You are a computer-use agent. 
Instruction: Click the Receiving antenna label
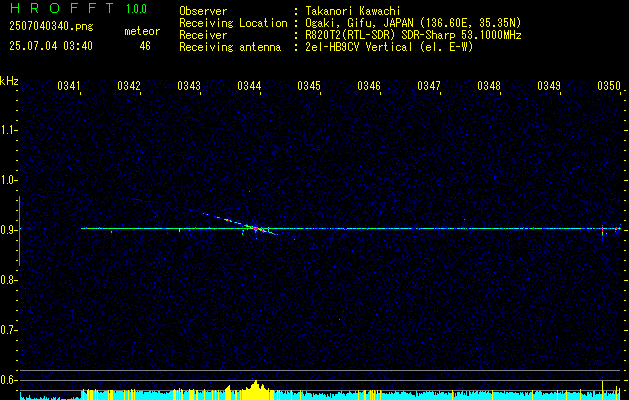point(230,47)
